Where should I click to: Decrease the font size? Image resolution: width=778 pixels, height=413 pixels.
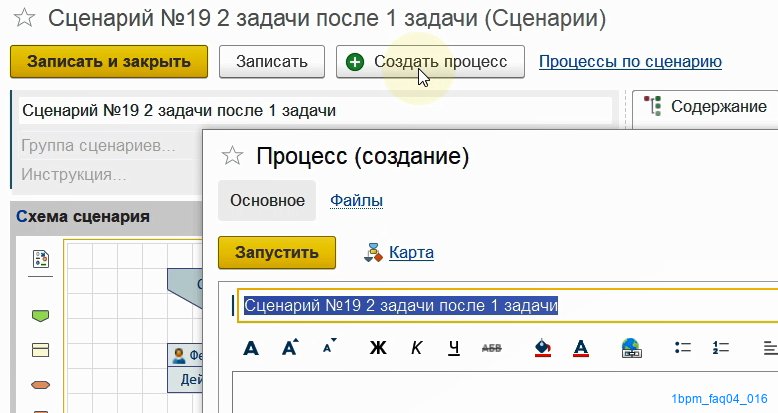pos(330,348)
